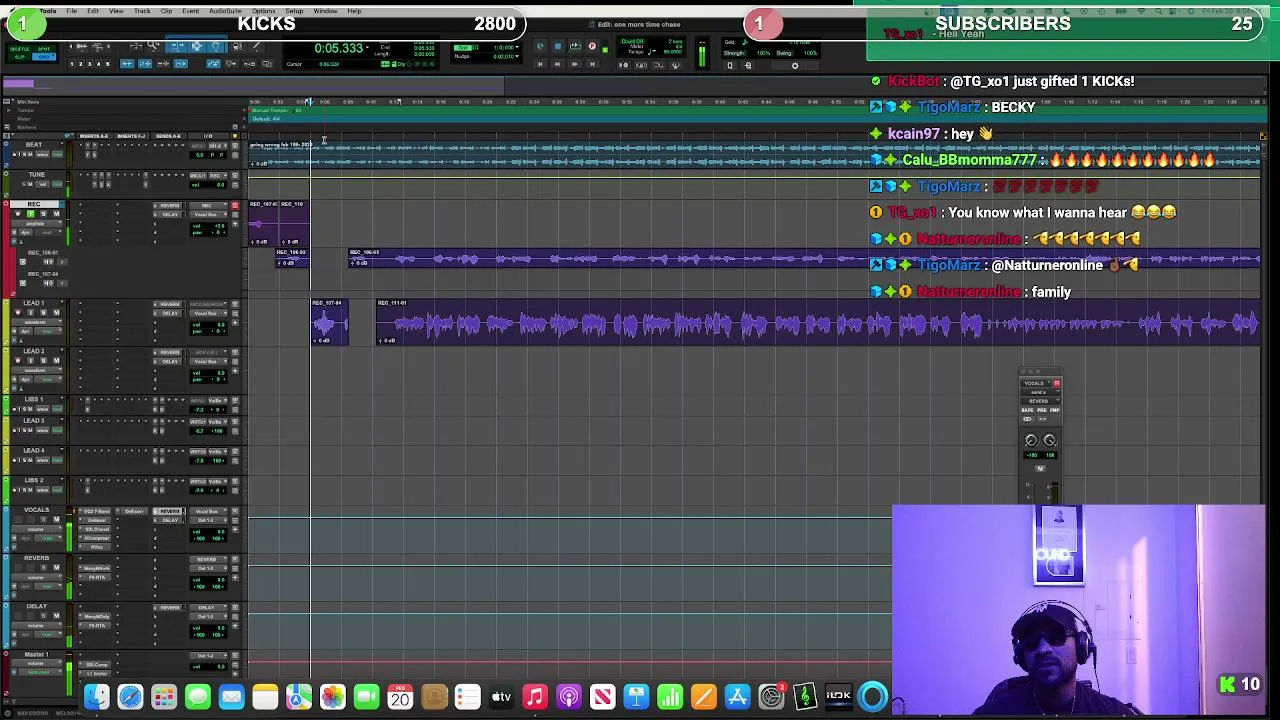Open the AudioSuite menu
1280x720 pixels.
tap(225, 11)
